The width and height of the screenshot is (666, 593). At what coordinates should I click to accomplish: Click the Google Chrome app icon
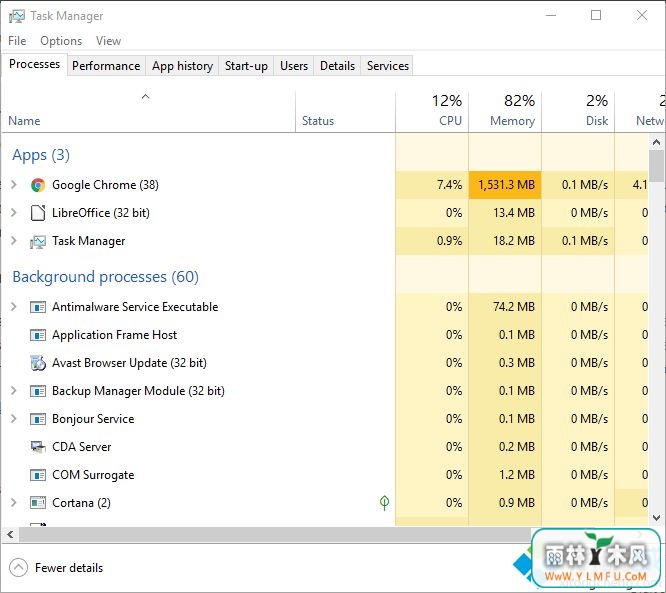coord(38,185)
